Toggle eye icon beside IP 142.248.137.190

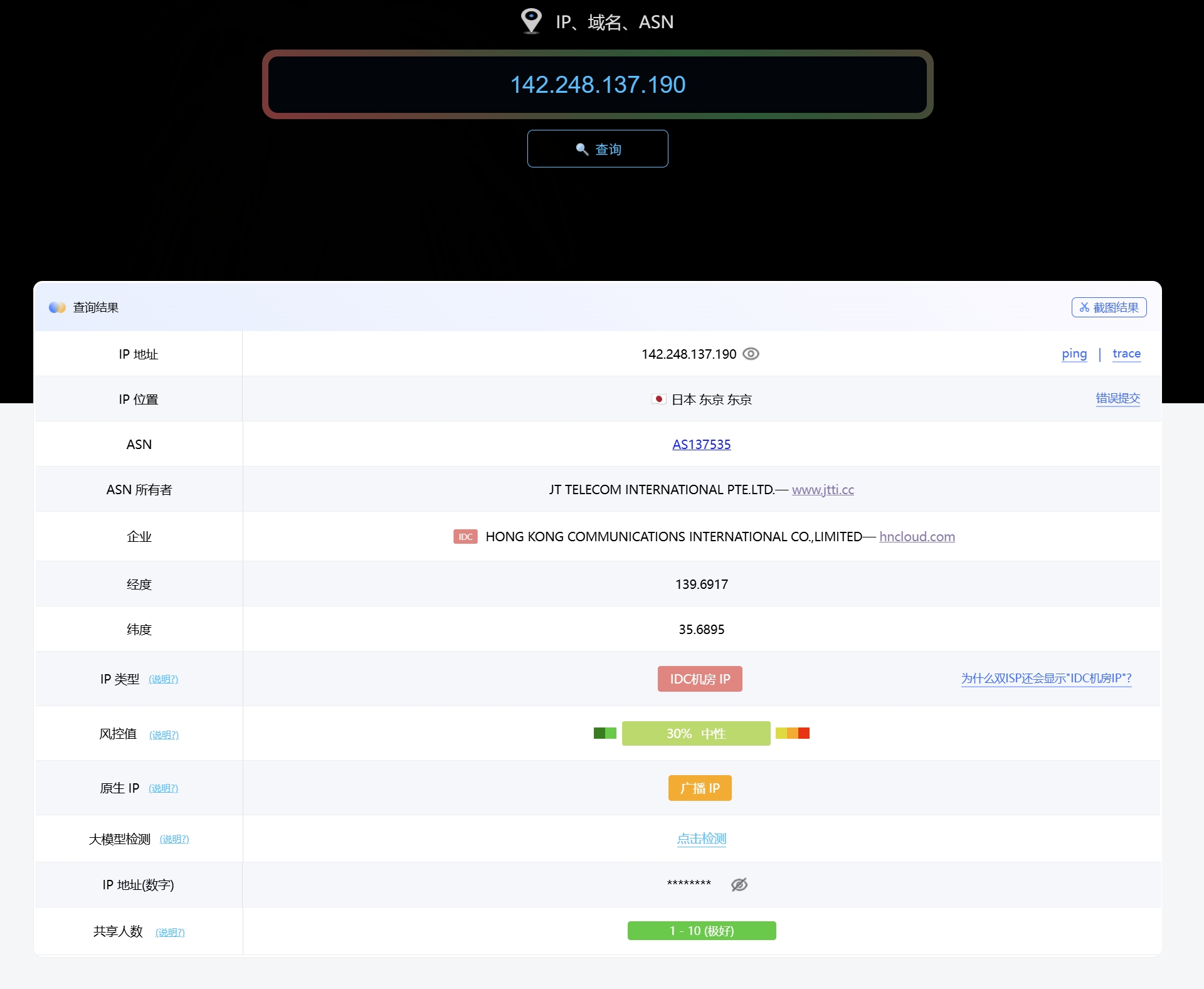click(x=751, y=354)
